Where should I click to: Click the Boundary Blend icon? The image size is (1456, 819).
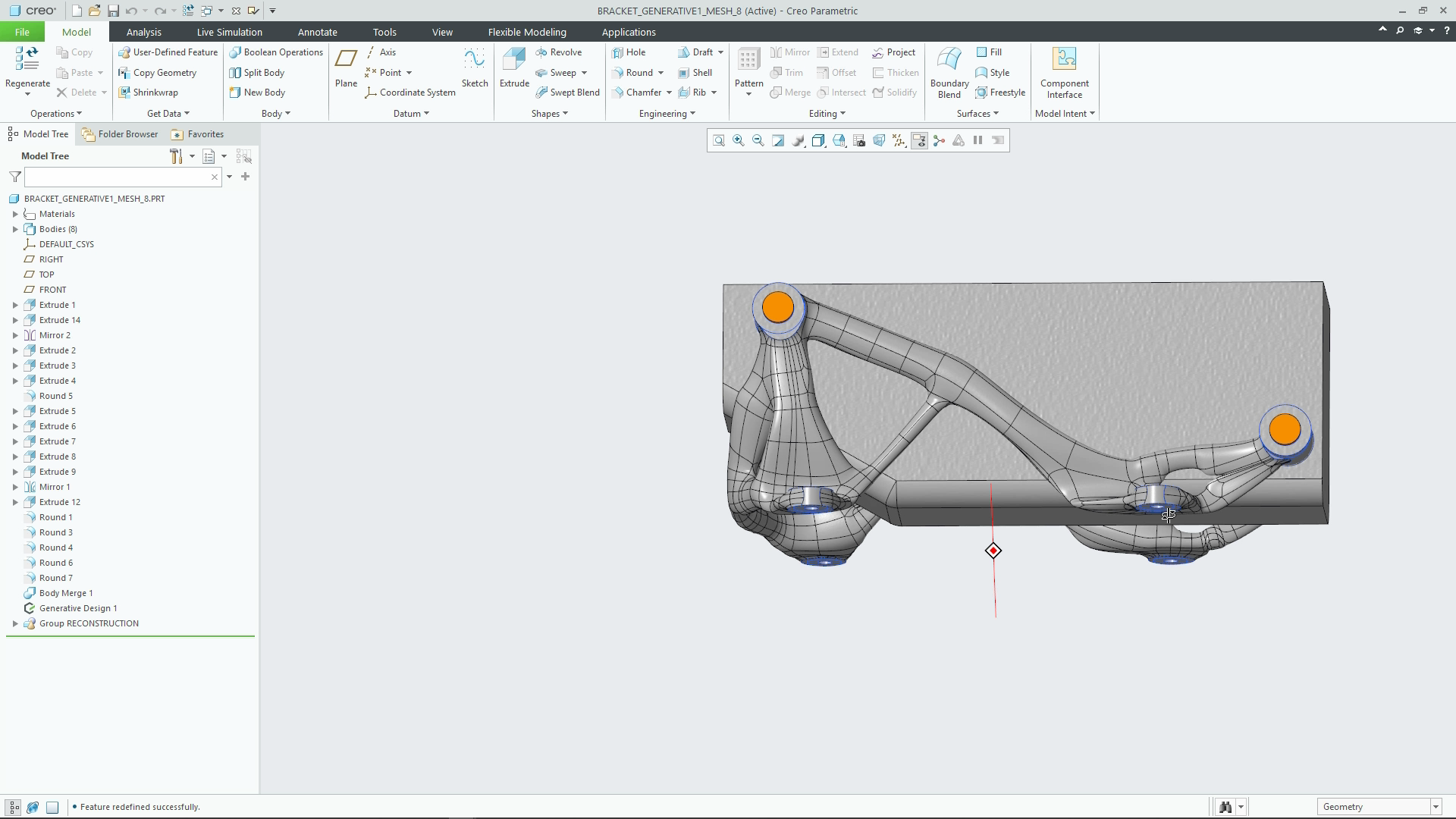pos(949,73)
